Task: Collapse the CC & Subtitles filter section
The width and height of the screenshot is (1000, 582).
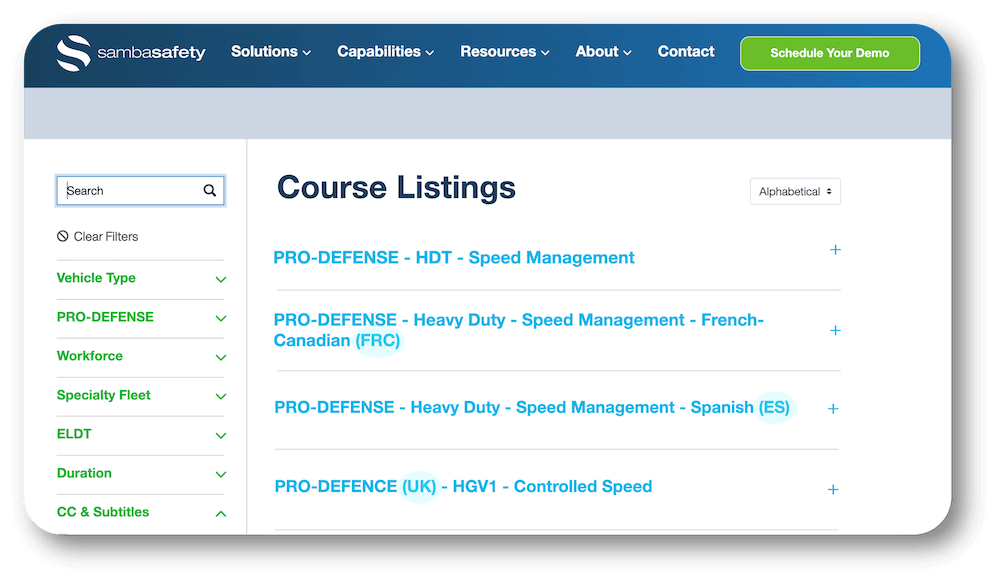Action: [221, 512]
